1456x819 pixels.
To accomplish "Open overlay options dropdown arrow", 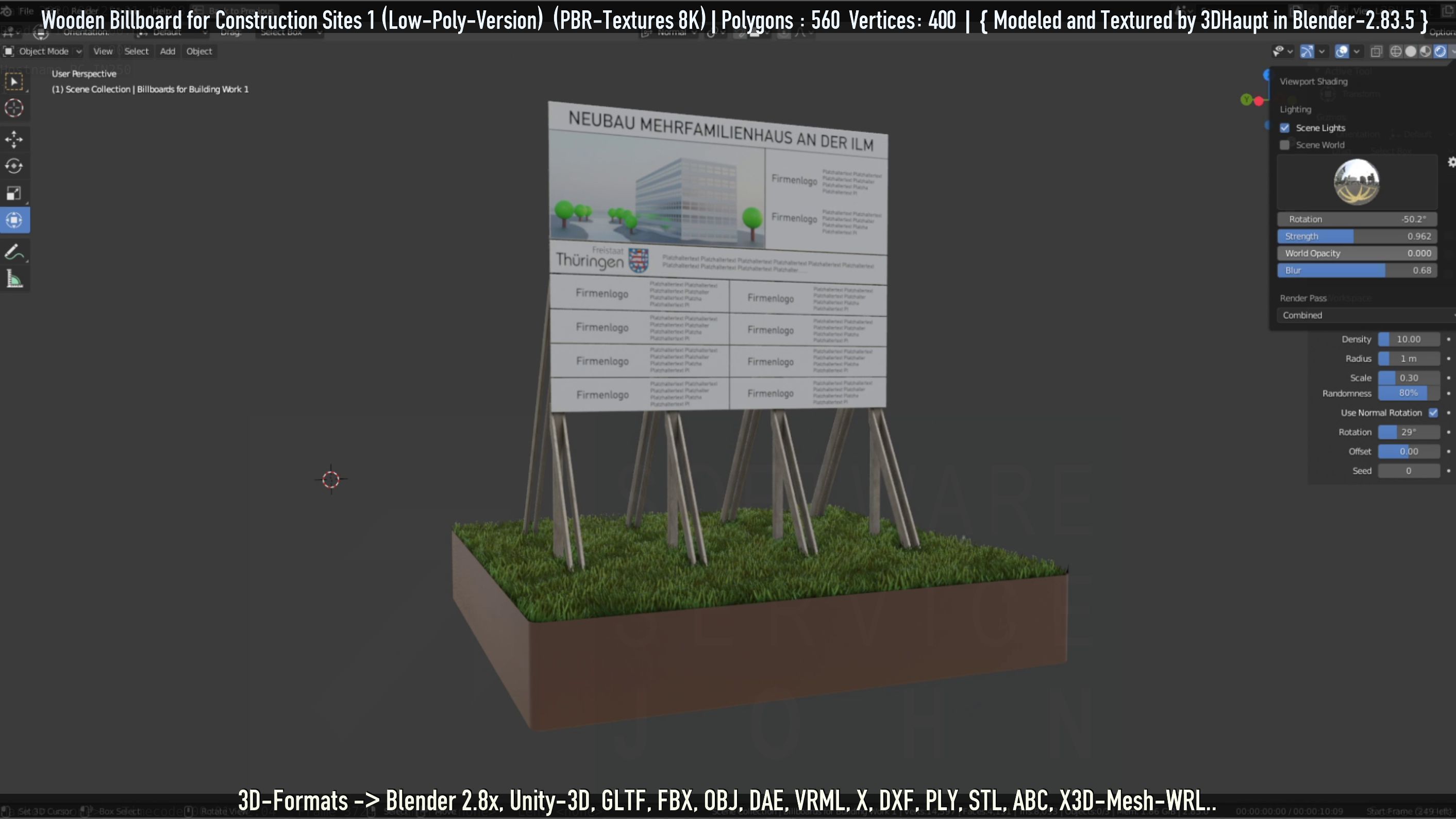I will coord(1356,52).
